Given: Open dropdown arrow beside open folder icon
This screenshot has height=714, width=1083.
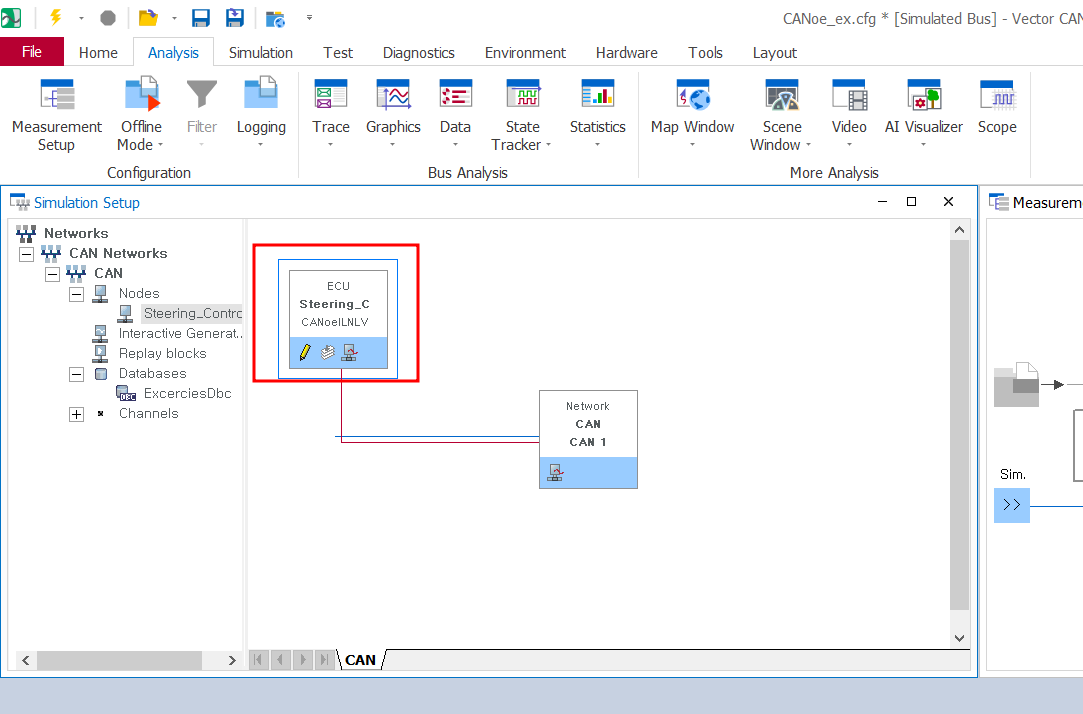Looking at the screenshot, I should [x=174, y=18].
